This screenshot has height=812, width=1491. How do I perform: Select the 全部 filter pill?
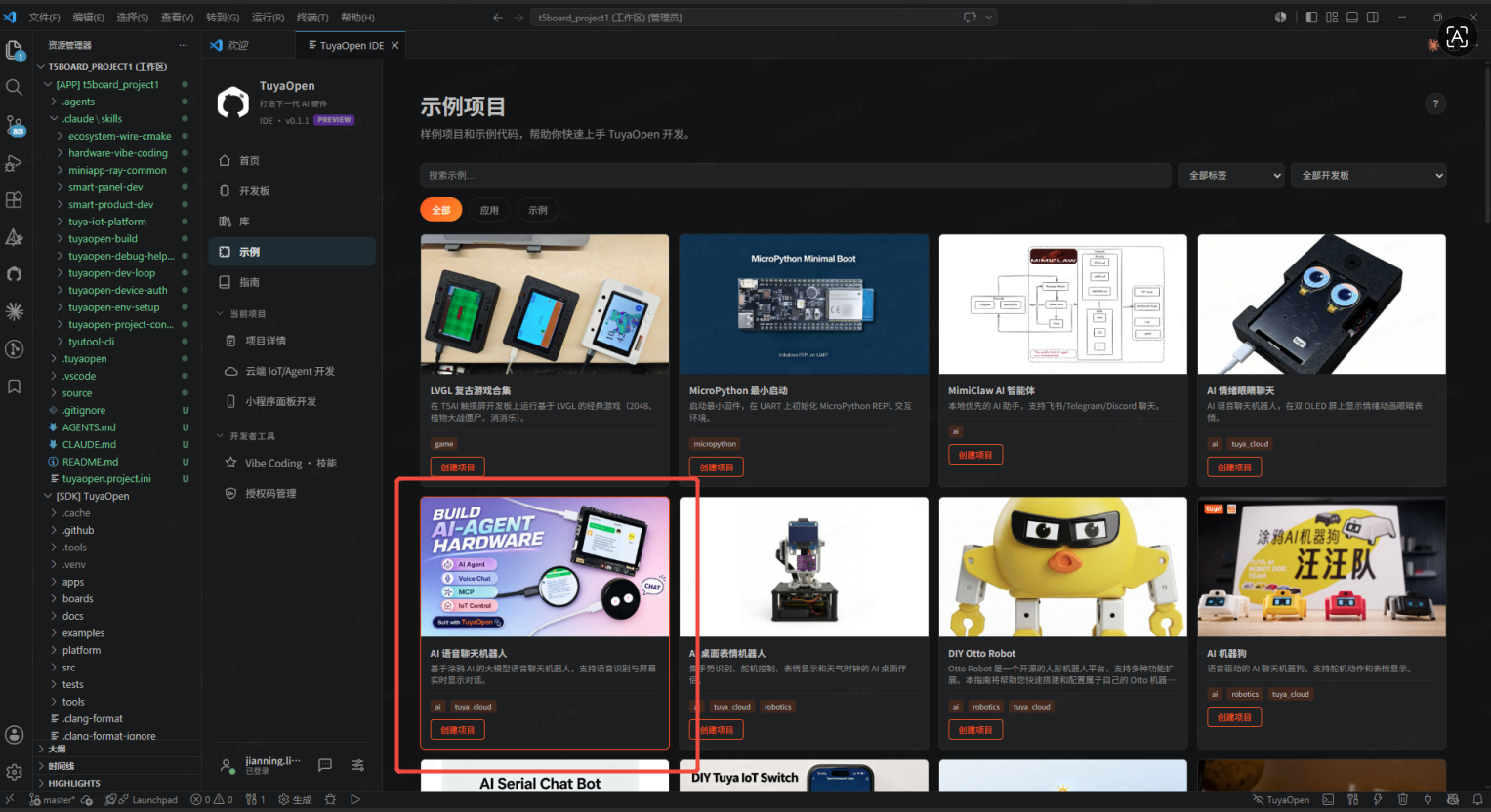pos(441,210)
